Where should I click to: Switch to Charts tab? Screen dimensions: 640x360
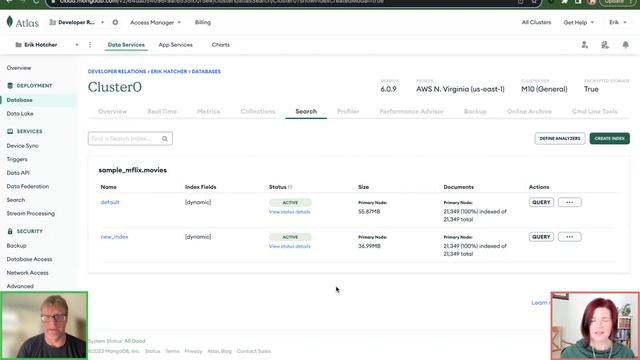(x=221, y=45)
